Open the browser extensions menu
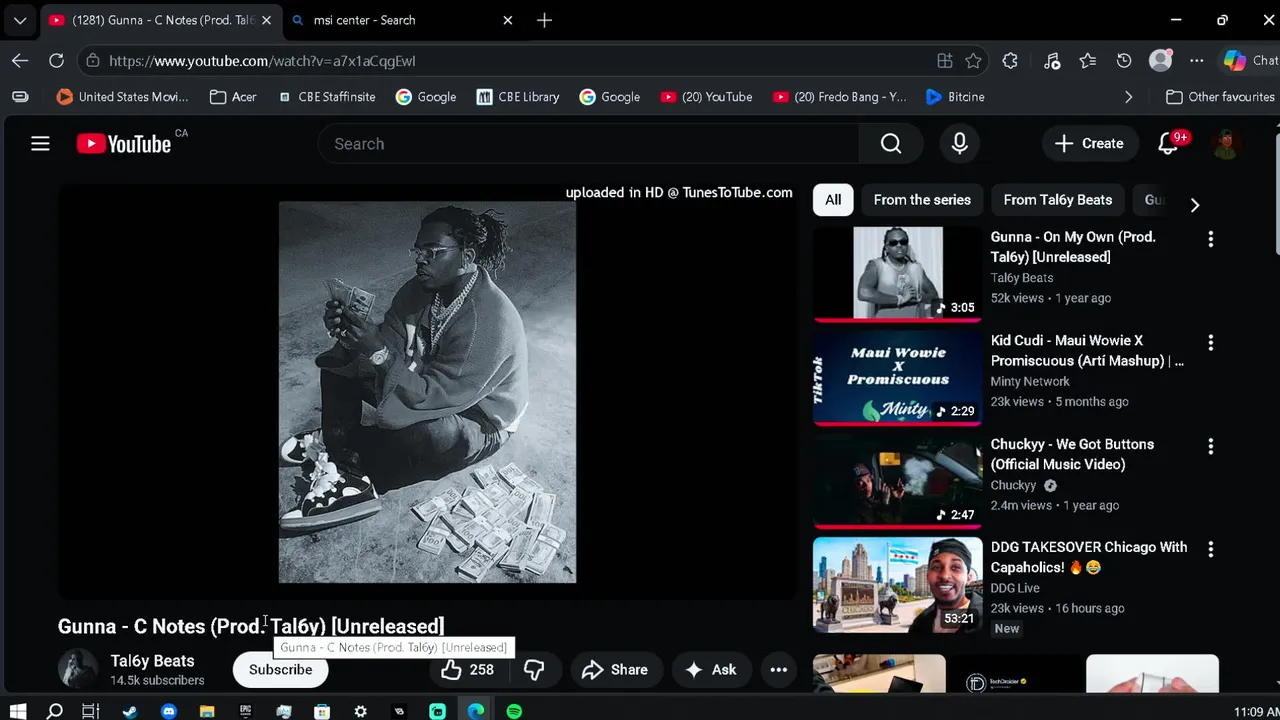Image resolution: width=1280 pixels, height=720 pixels. click(x=1010, y=61)
